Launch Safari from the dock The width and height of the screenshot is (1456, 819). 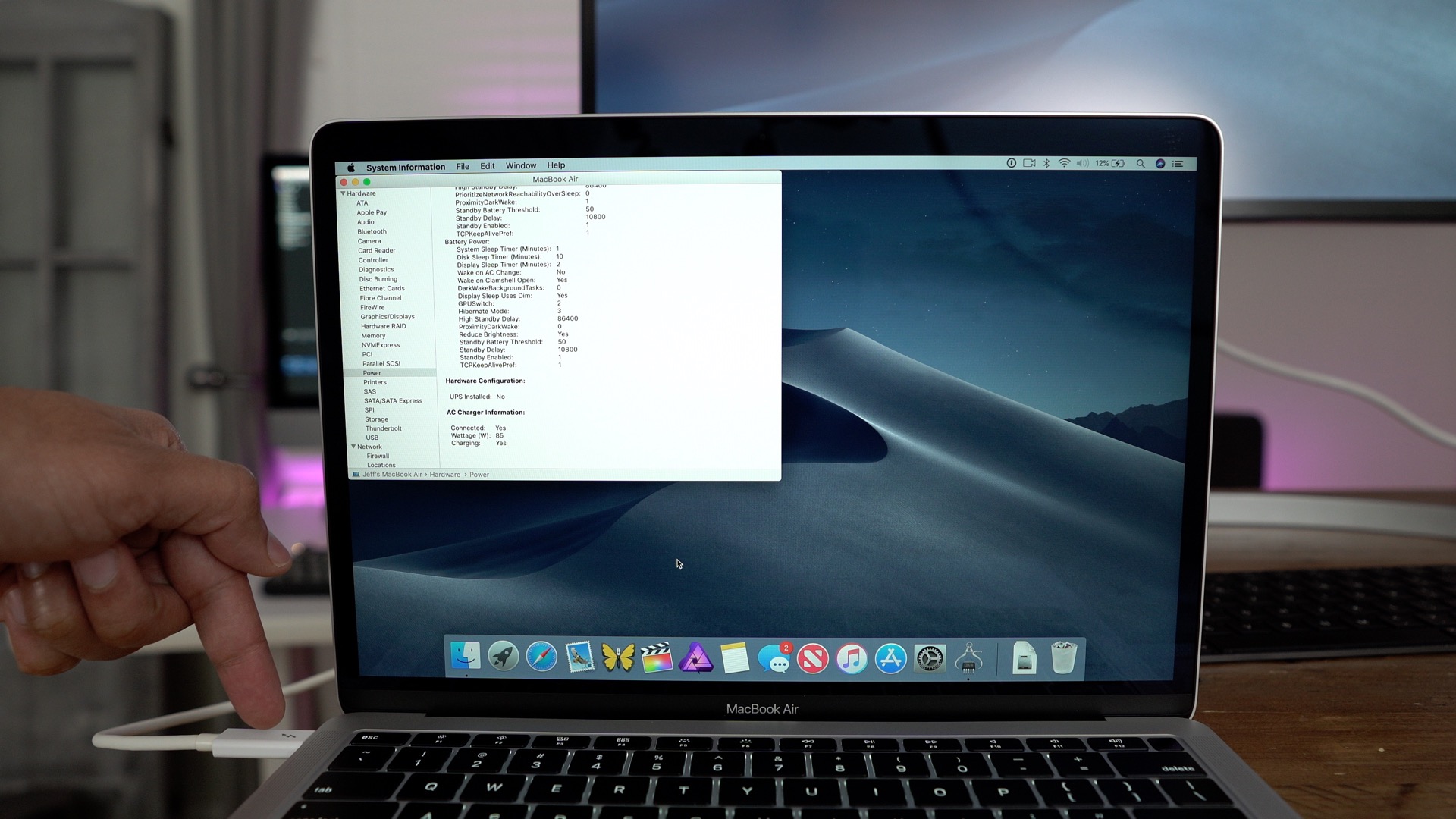(x=541, y=657)
